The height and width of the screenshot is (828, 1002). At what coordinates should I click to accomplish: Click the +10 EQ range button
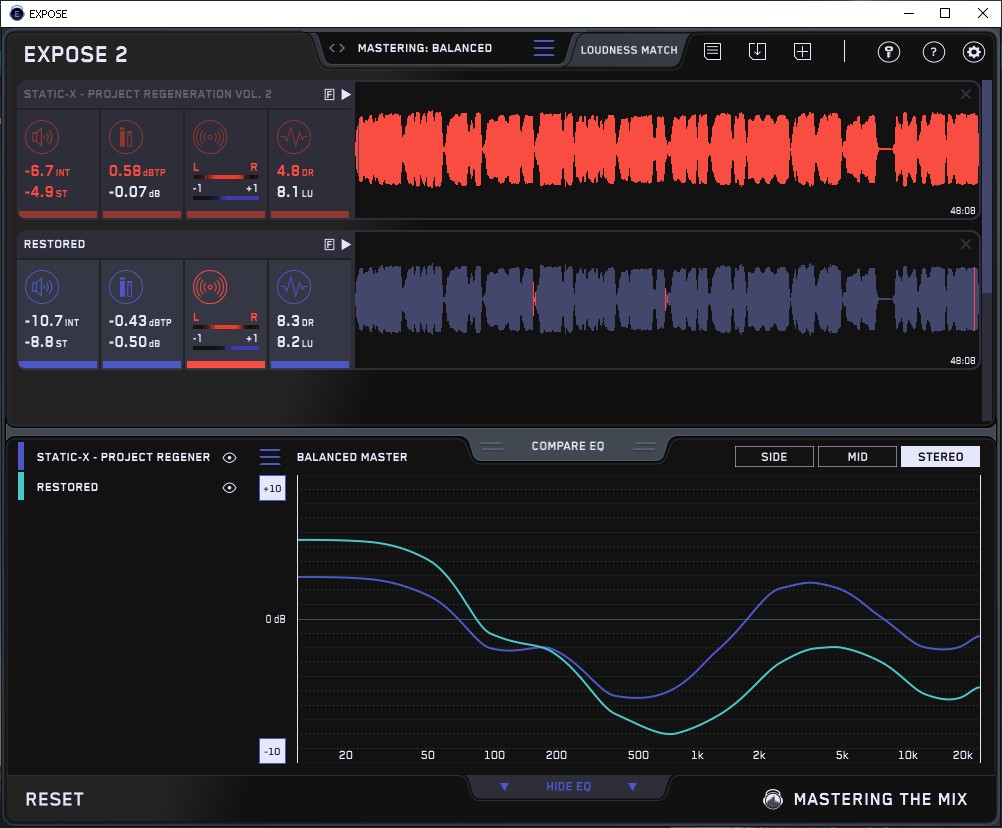[272, 489]
